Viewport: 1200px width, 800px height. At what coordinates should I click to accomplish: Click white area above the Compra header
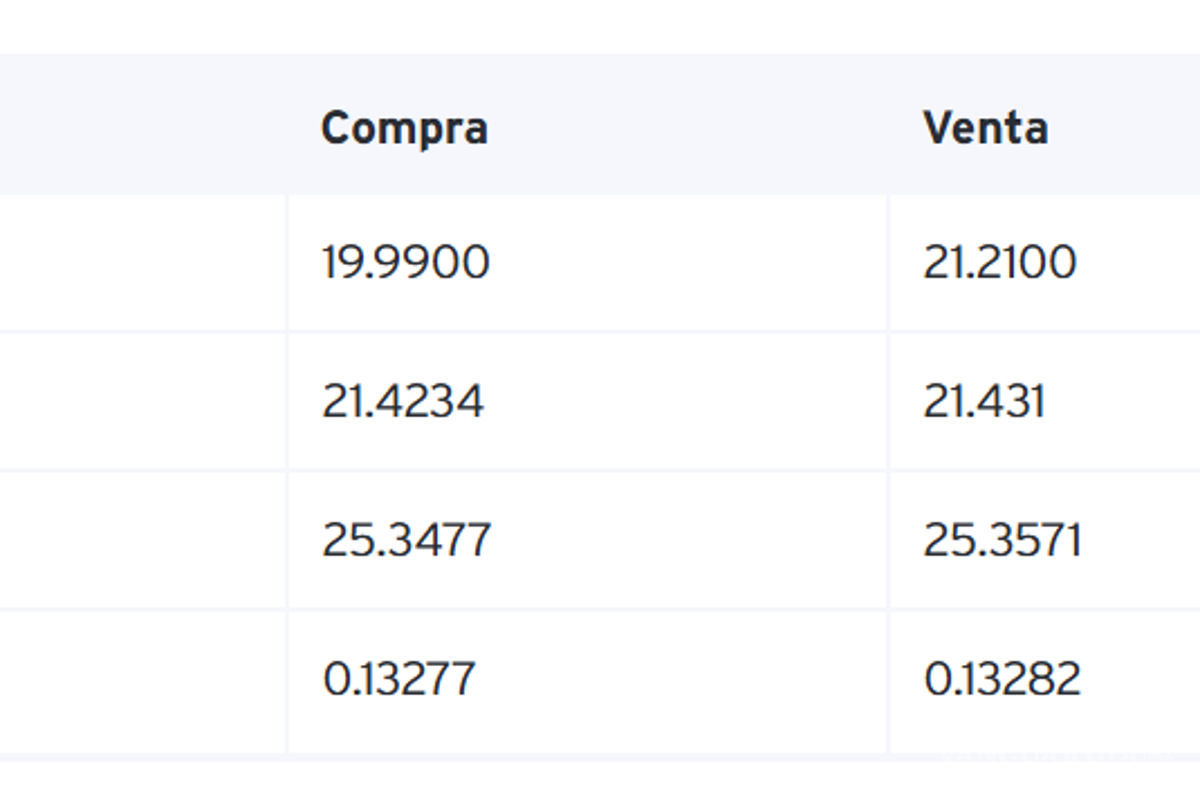404,25
